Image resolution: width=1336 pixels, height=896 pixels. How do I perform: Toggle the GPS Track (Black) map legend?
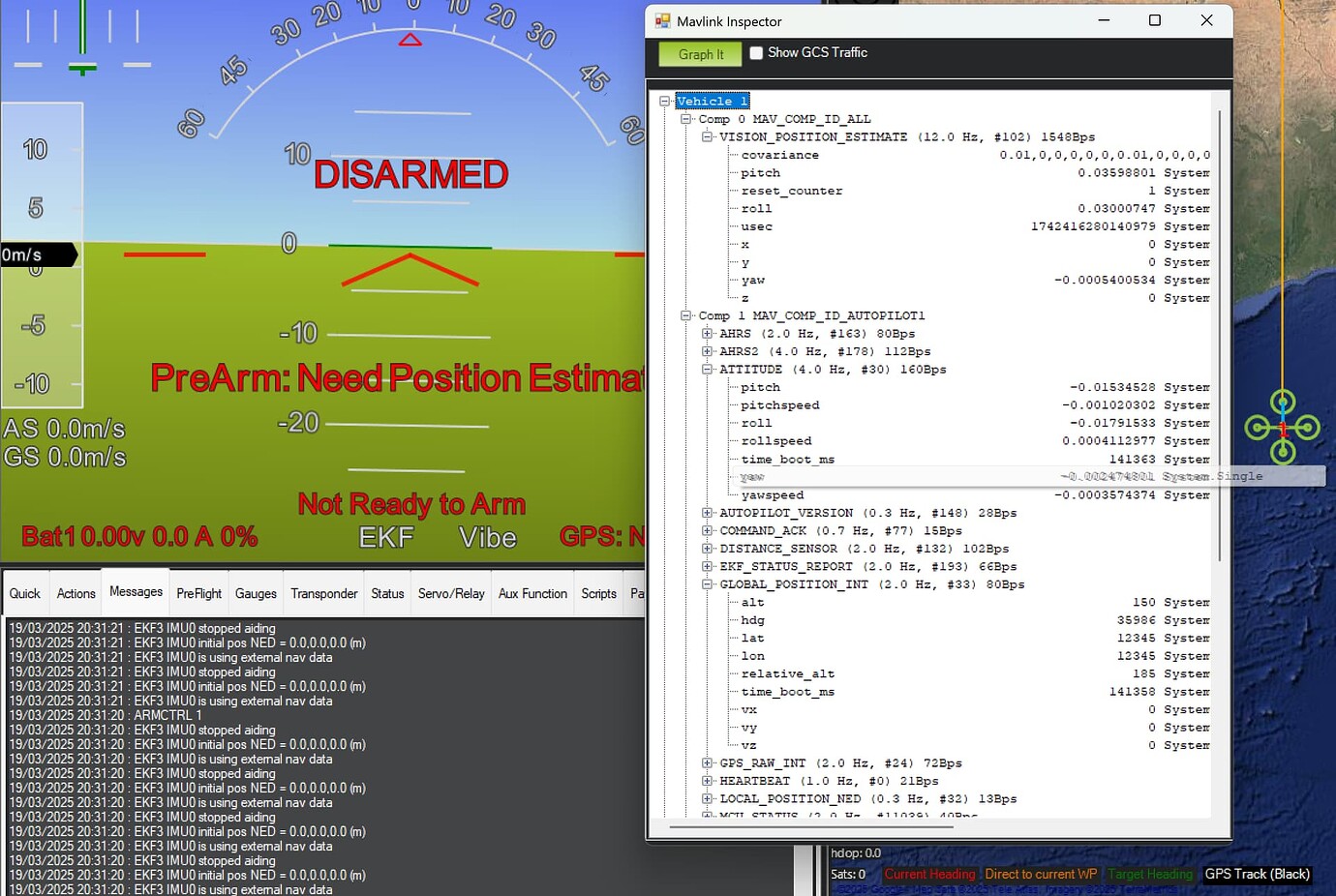1257,874
